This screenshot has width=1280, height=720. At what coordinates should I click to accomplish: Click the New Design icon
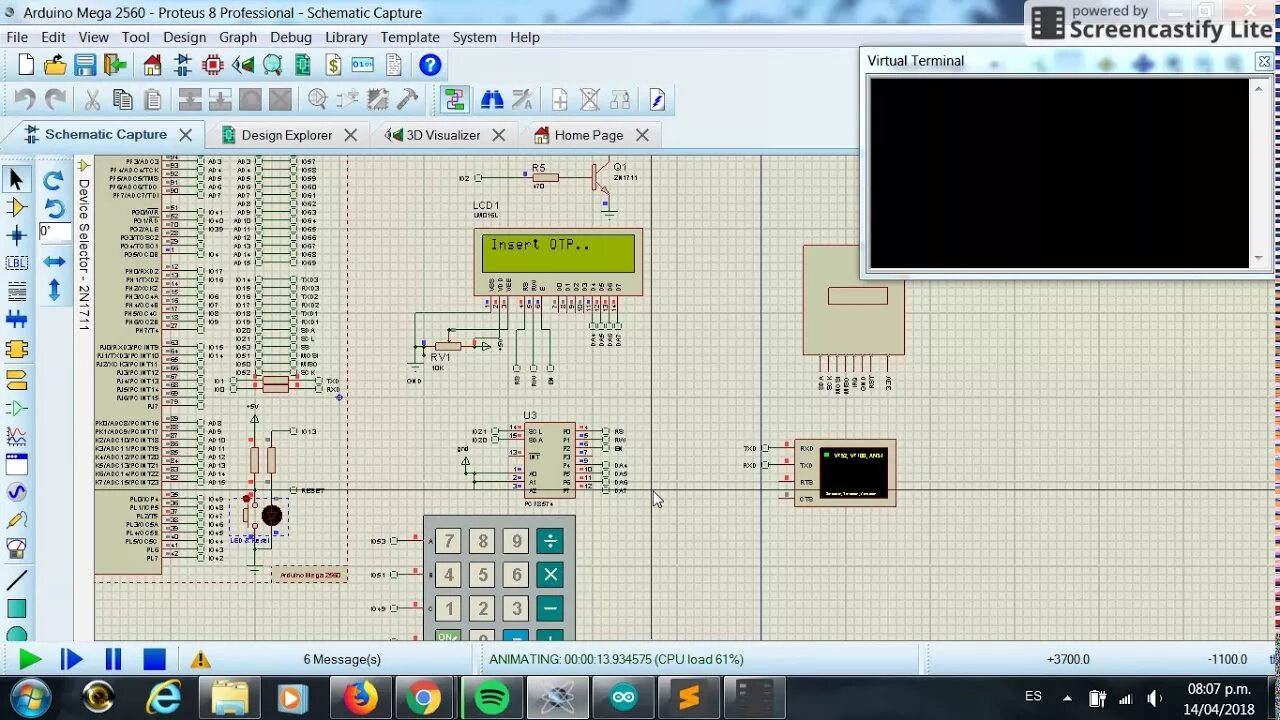26,66
